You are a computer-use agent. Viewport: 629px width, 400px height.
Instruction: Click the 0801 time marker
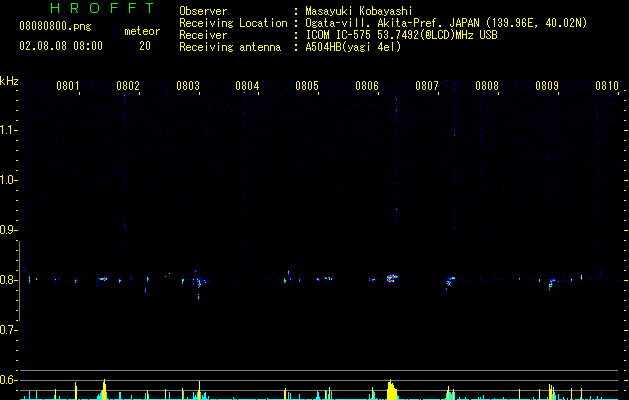pyautogui.click(x=67, y=86)
